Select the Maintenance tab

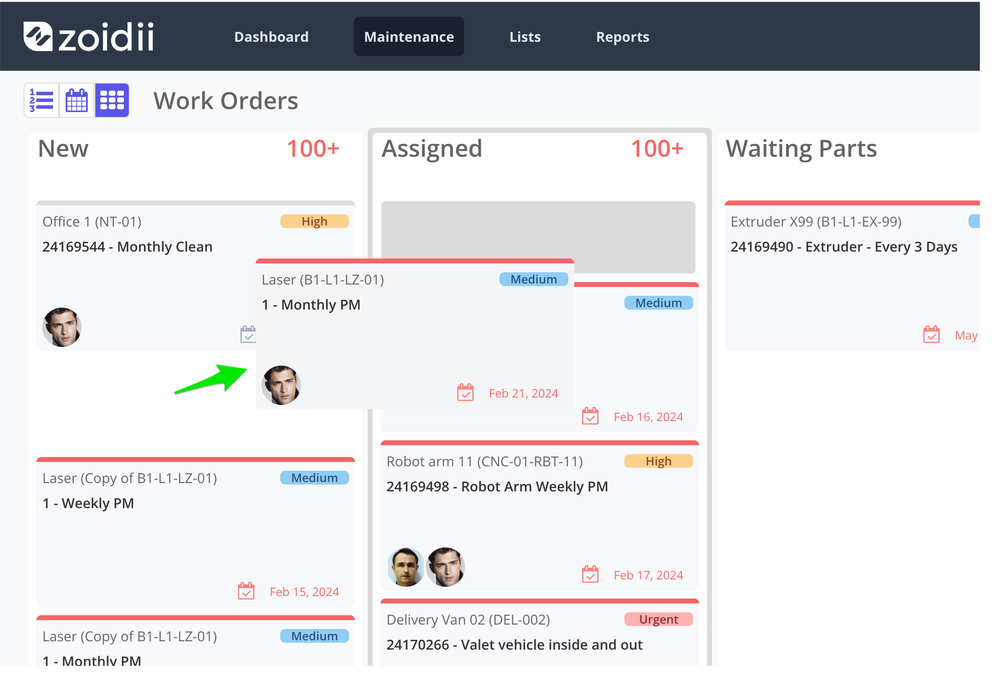pyautogui.click(x=409, y=37)
